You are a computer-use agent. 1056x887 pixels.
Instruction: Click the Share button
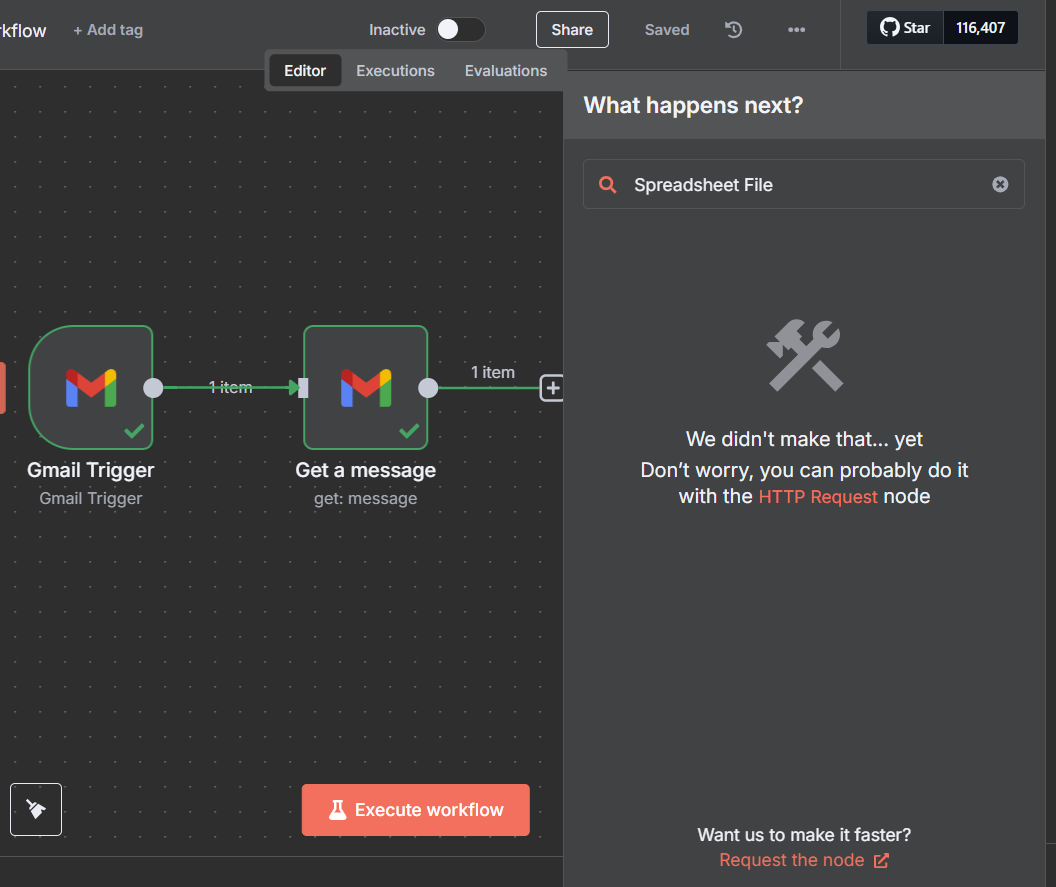coord(572,30)
